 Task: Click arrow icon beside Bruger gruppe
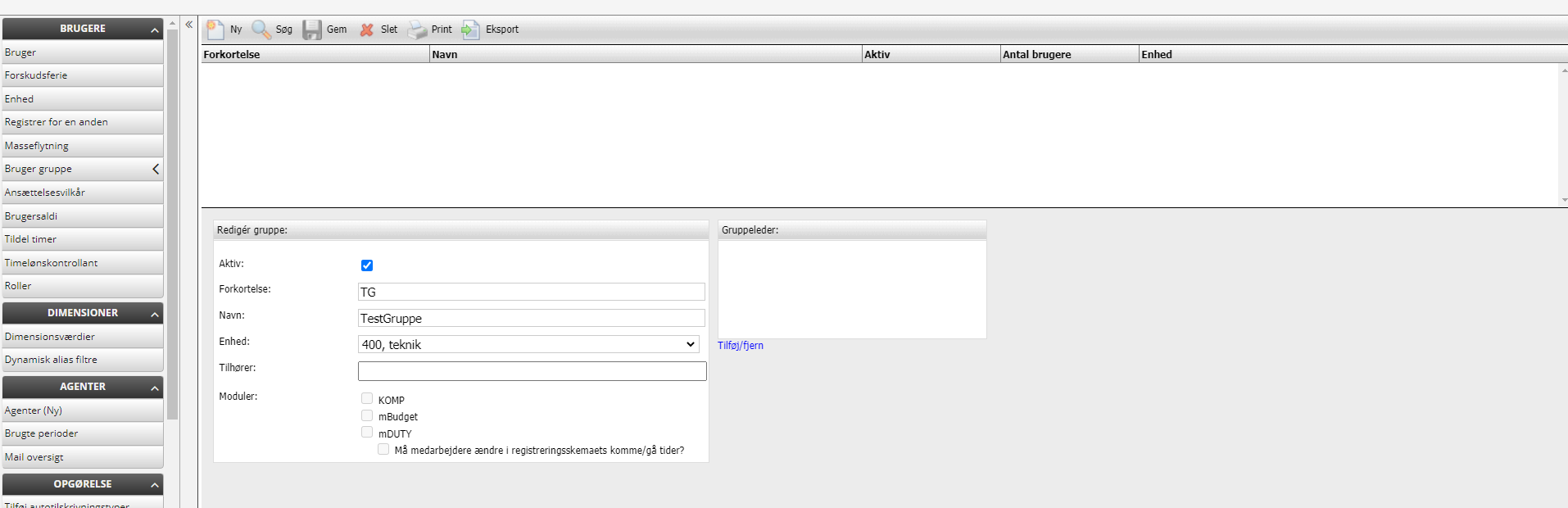[x=156, y=169]
